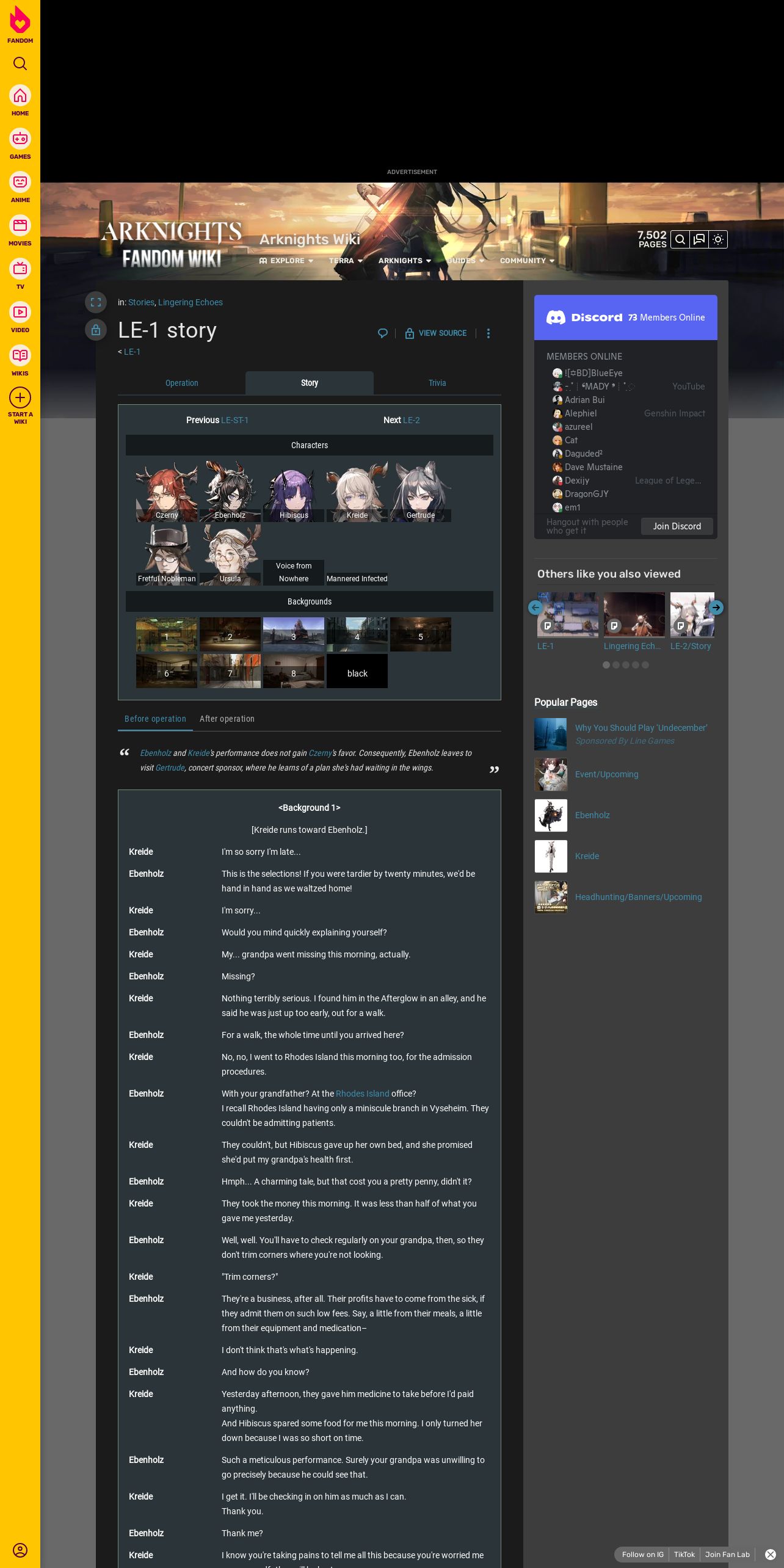Slide related pages carousel right arrow
The height and width of the screenshot is (1568, 784).
(716, 608)
